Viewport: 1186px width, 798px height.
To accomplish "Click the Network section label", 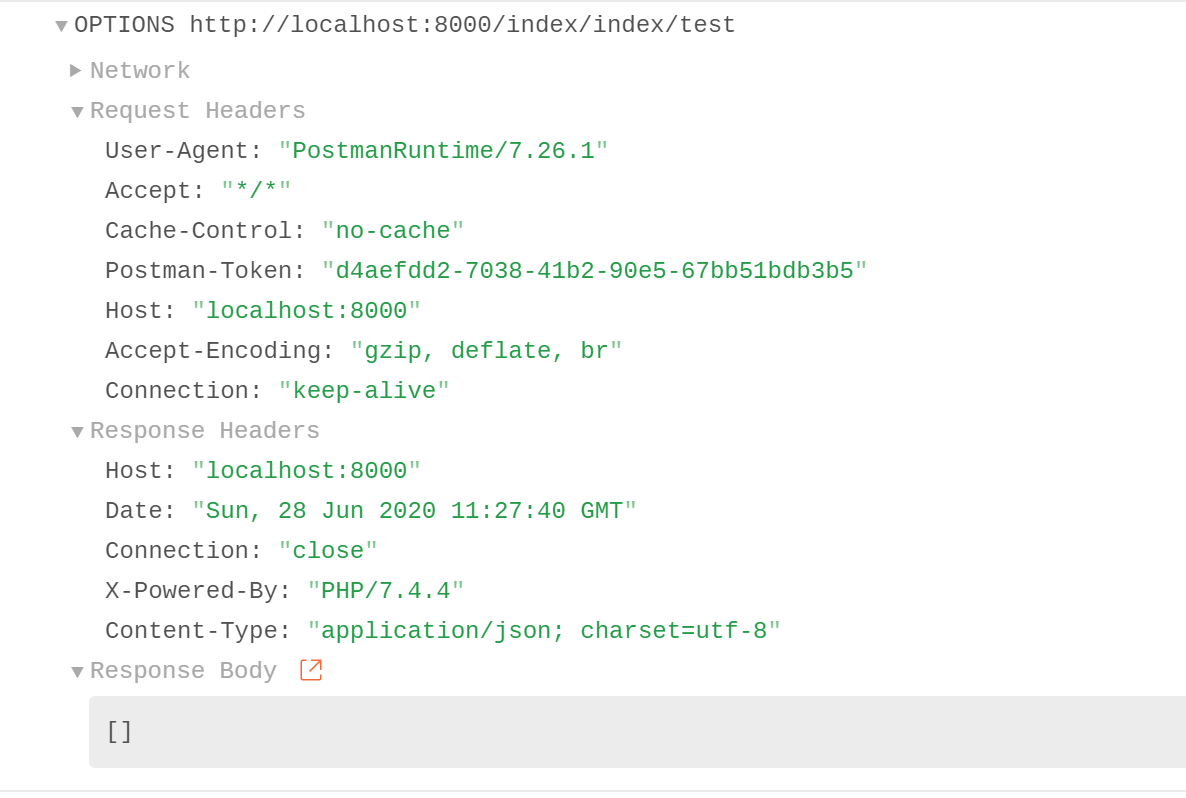I will pyautogui.click(x=140, y=70).
